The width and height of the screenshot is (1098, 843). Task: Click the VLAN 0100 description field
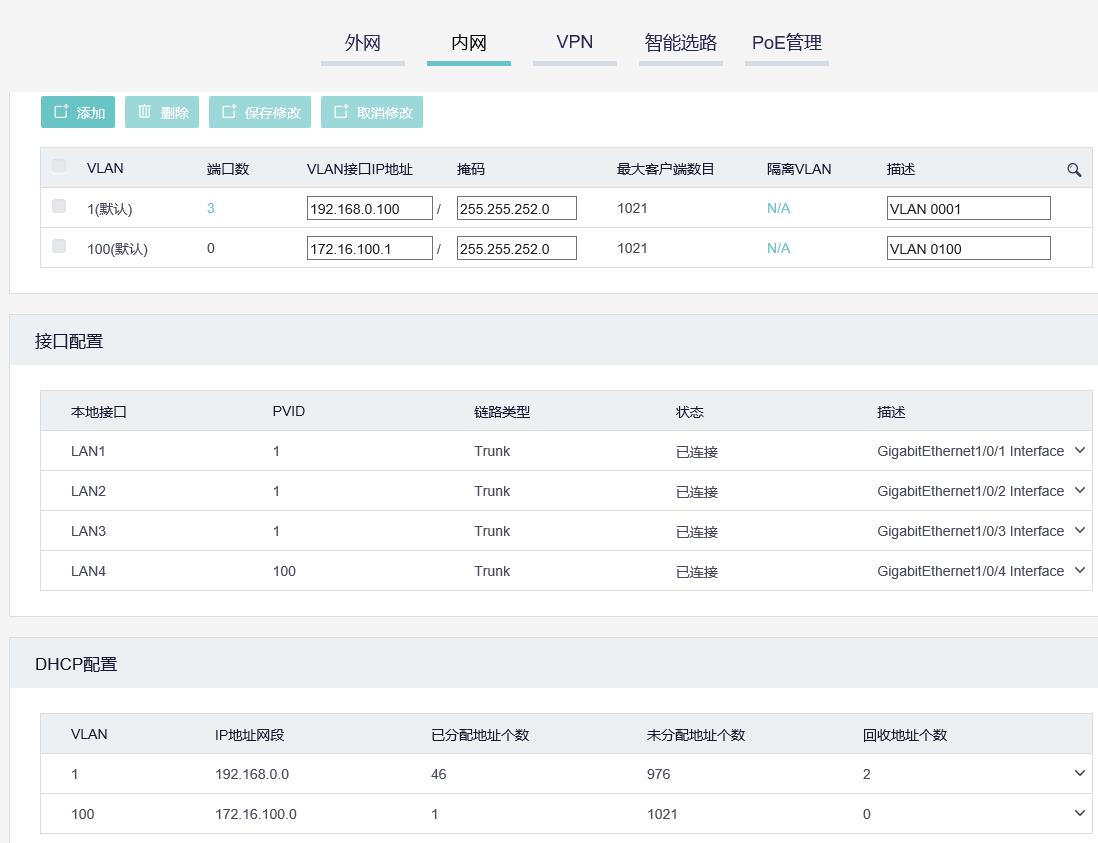pyautogui.click(x=968, y=249)
